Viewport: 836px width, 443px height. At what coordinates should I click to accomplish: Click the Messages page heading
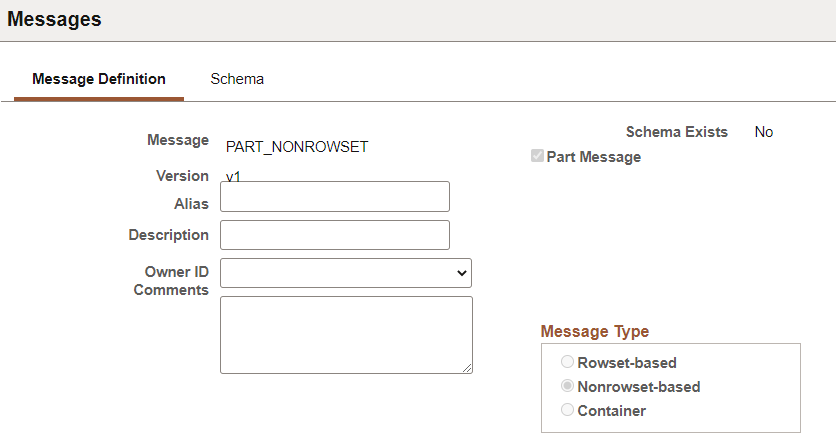(x=54, y=20)
